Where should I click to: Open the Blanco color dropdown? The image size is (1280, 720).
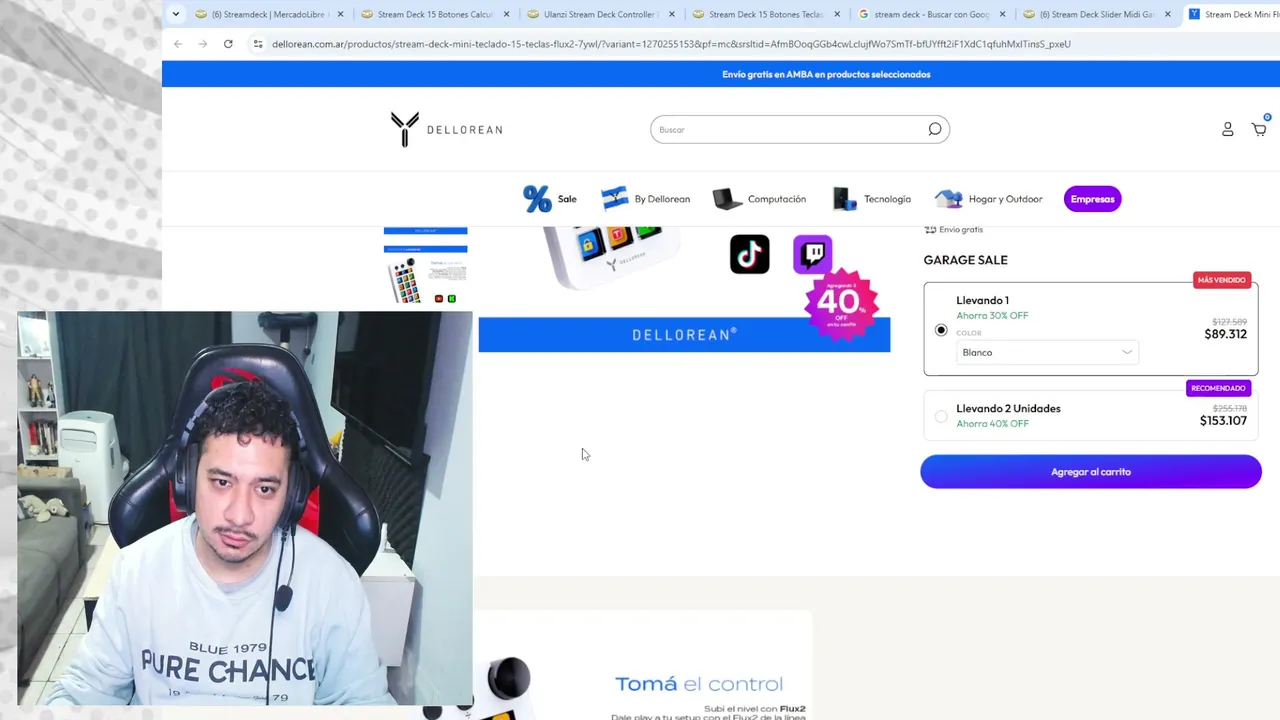(1046, 352)
